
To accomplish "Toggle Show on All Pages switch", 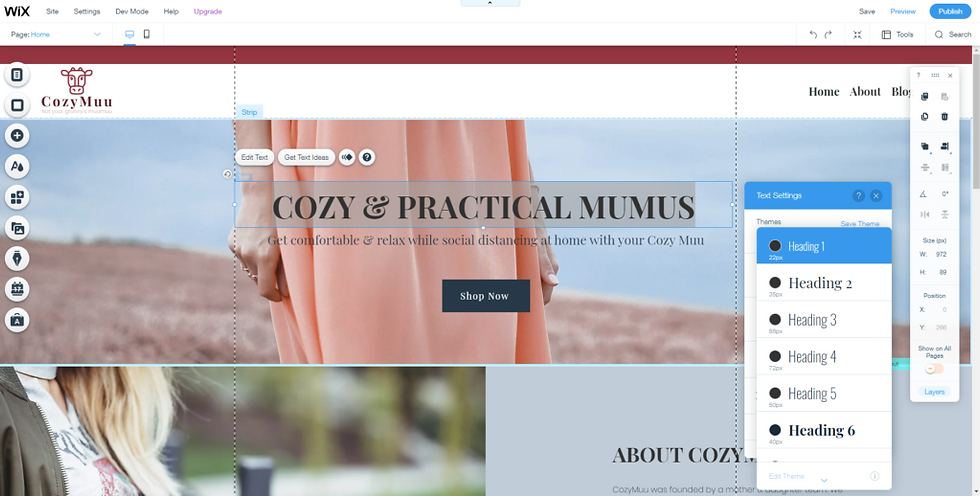I will (x=934, y=369).
